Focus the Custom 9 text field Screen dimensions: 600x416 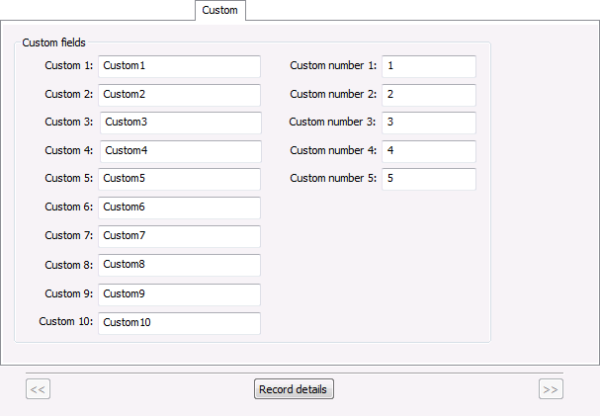pos(179,294)
